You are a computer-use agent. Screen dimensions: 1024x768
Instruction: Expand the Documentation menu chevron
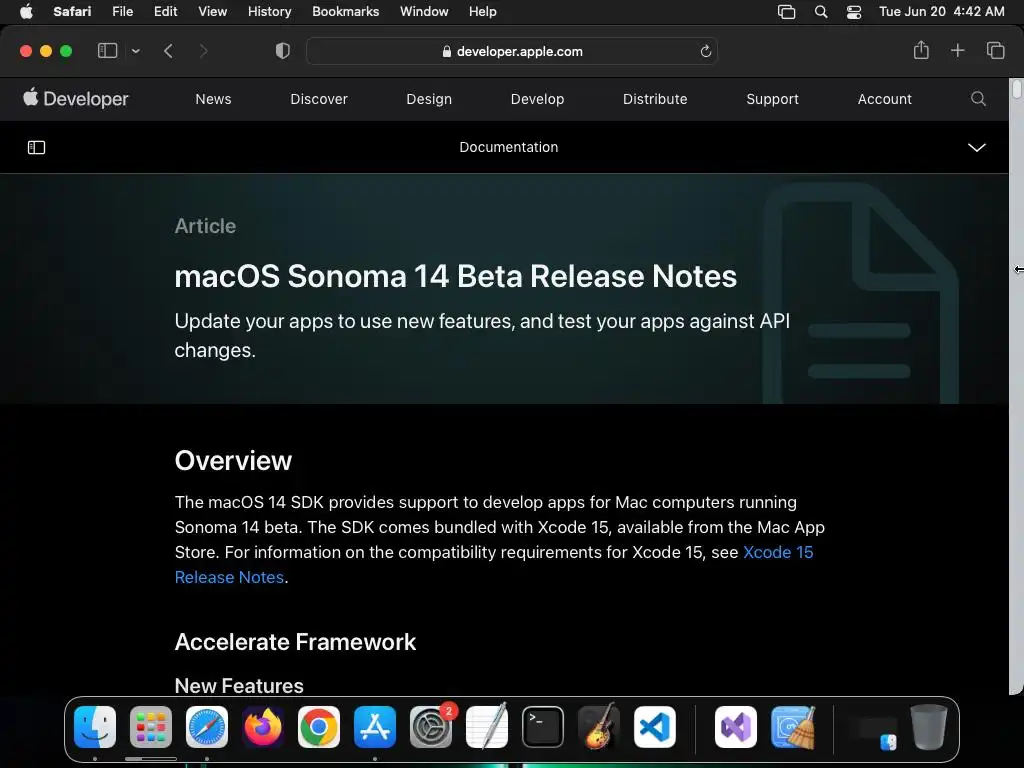977,148
